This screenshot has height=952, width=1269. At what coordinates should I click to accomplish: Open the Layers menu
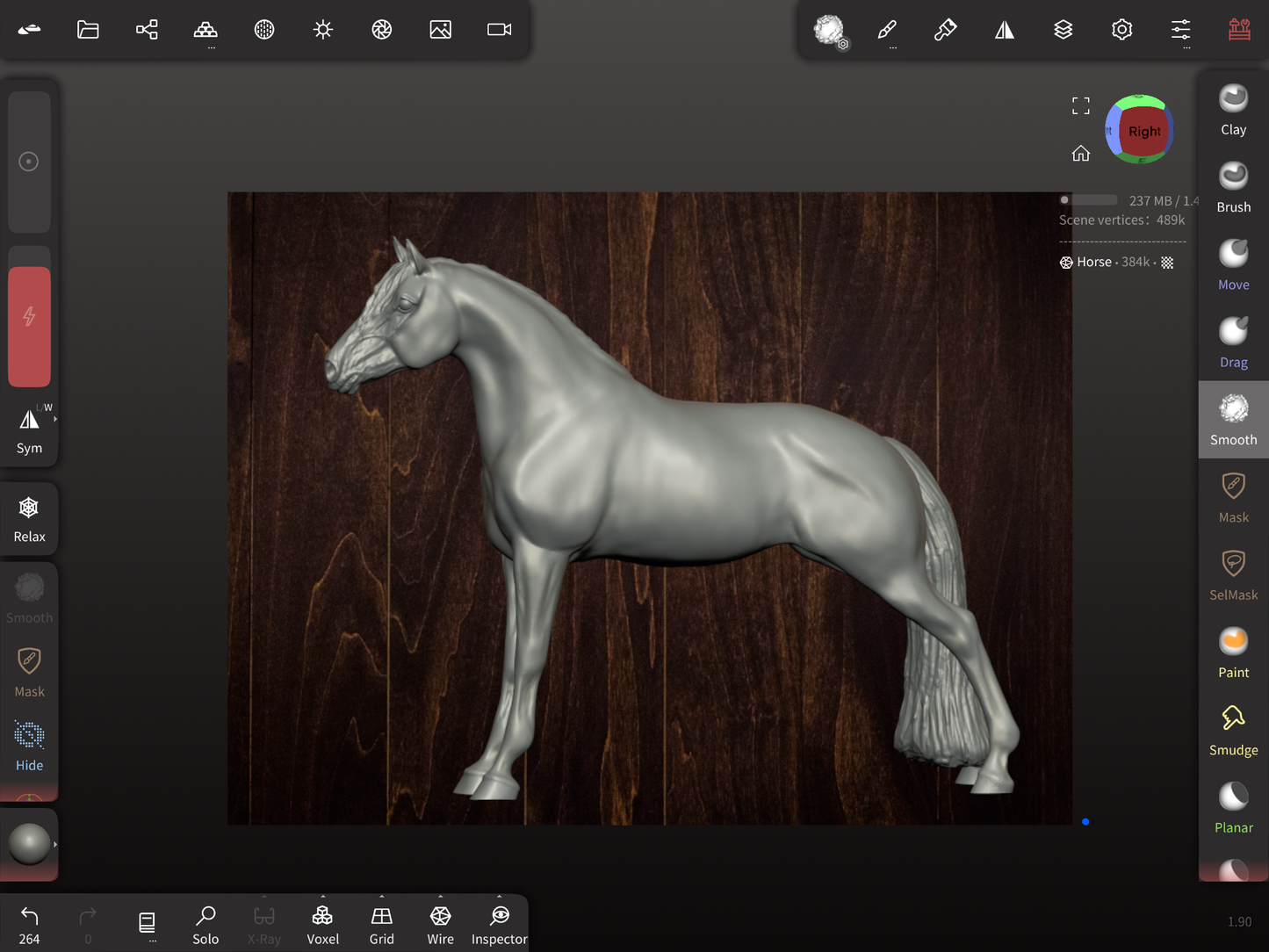(1063, 30)
